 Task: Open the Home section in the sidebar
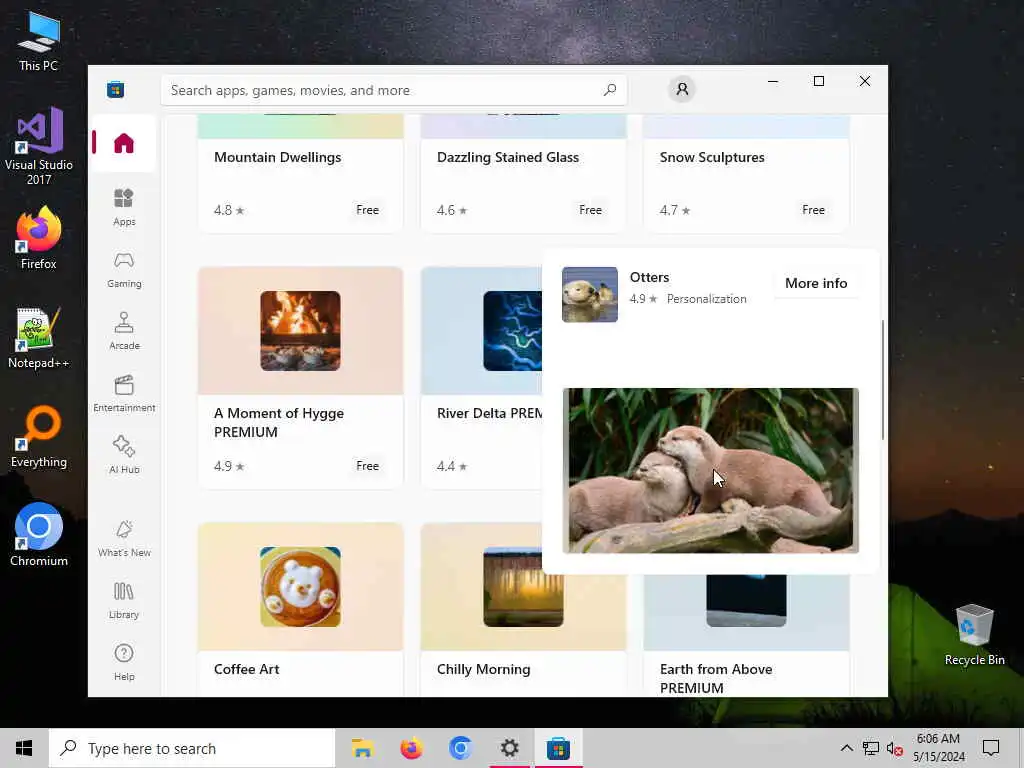click(x=123, y=143)
